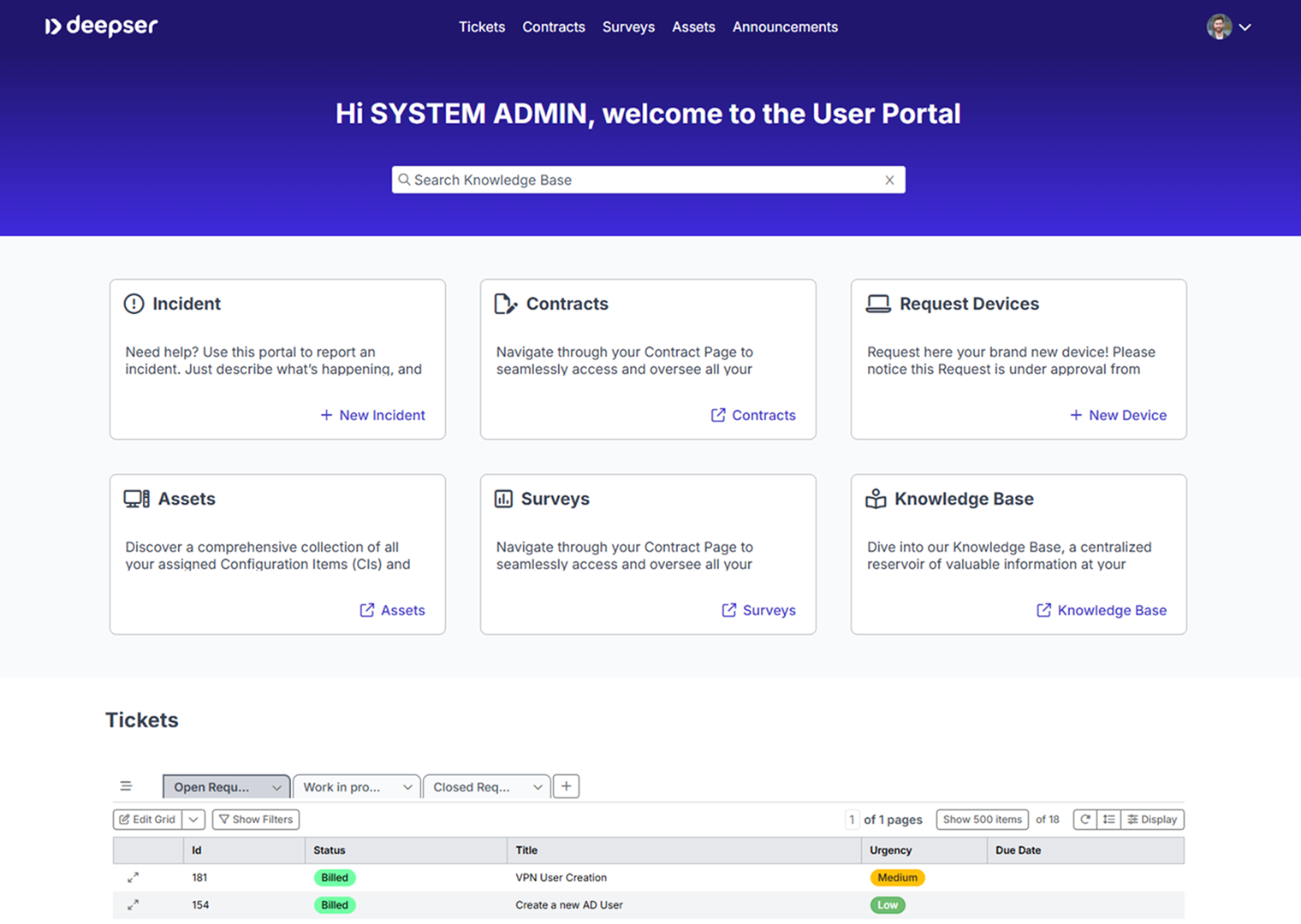1301x924 pixels.
Task: Go to Announcements in top navigation
Action: (784, 27)
